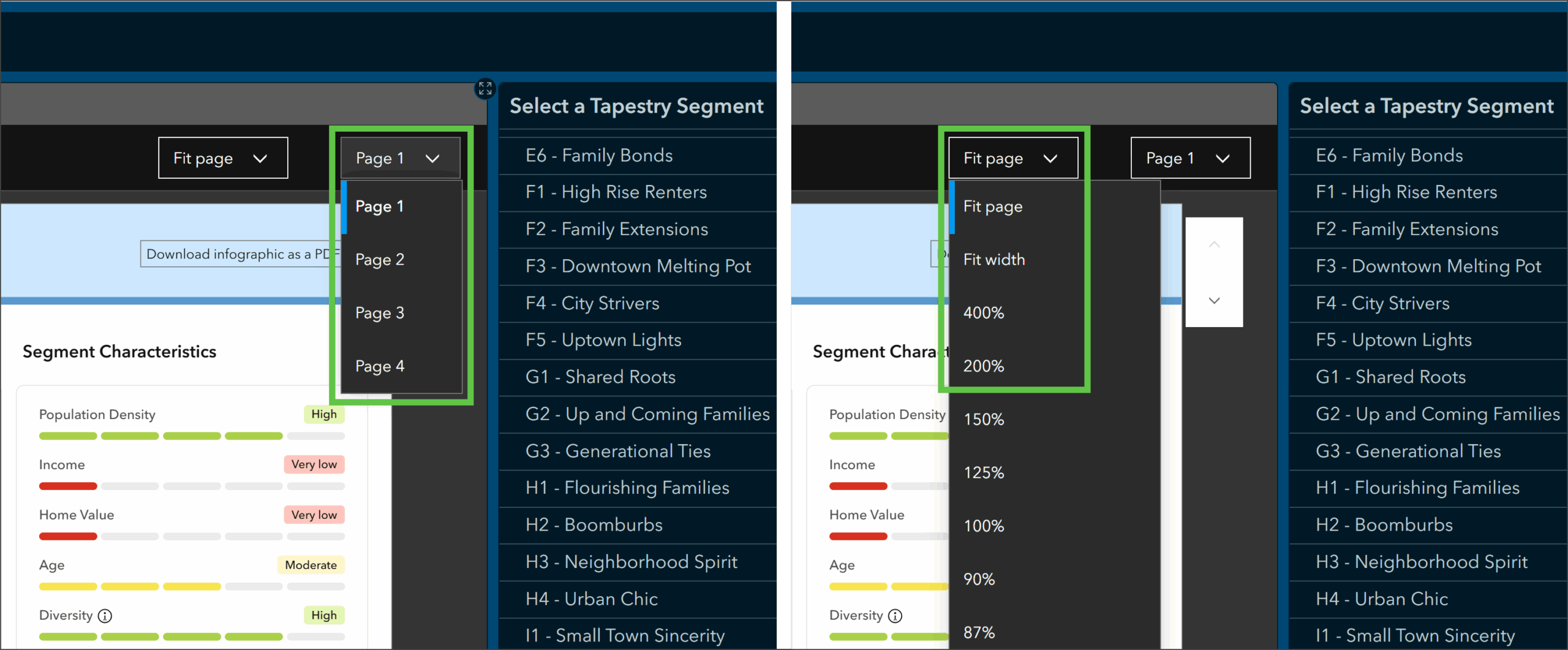Click the Diversity info icon in right screenshot
The image size is (1568, 650).
pyautogui.click(x=895, y=616)
